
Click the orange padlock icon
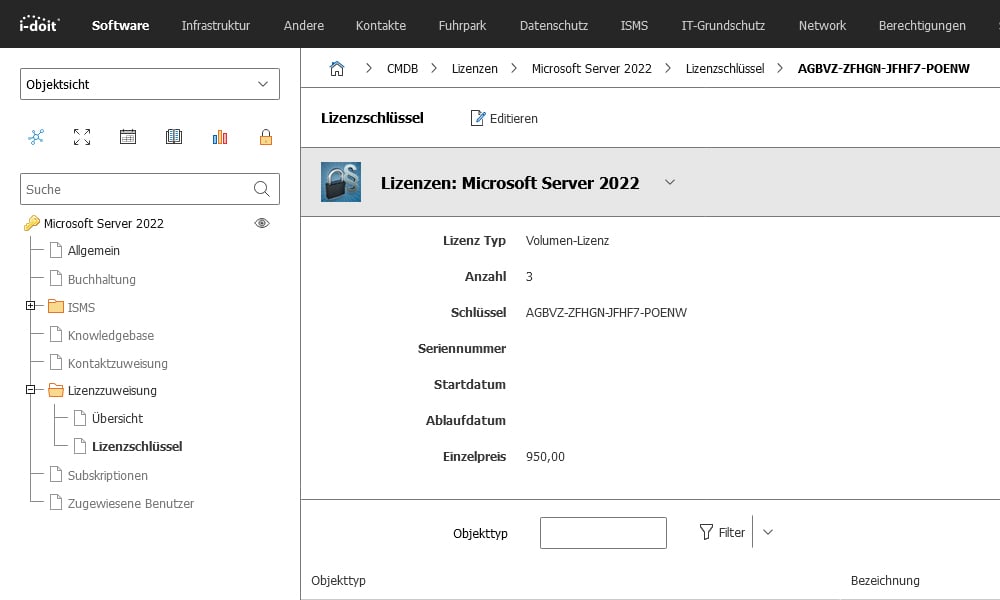tap(266, 136)
